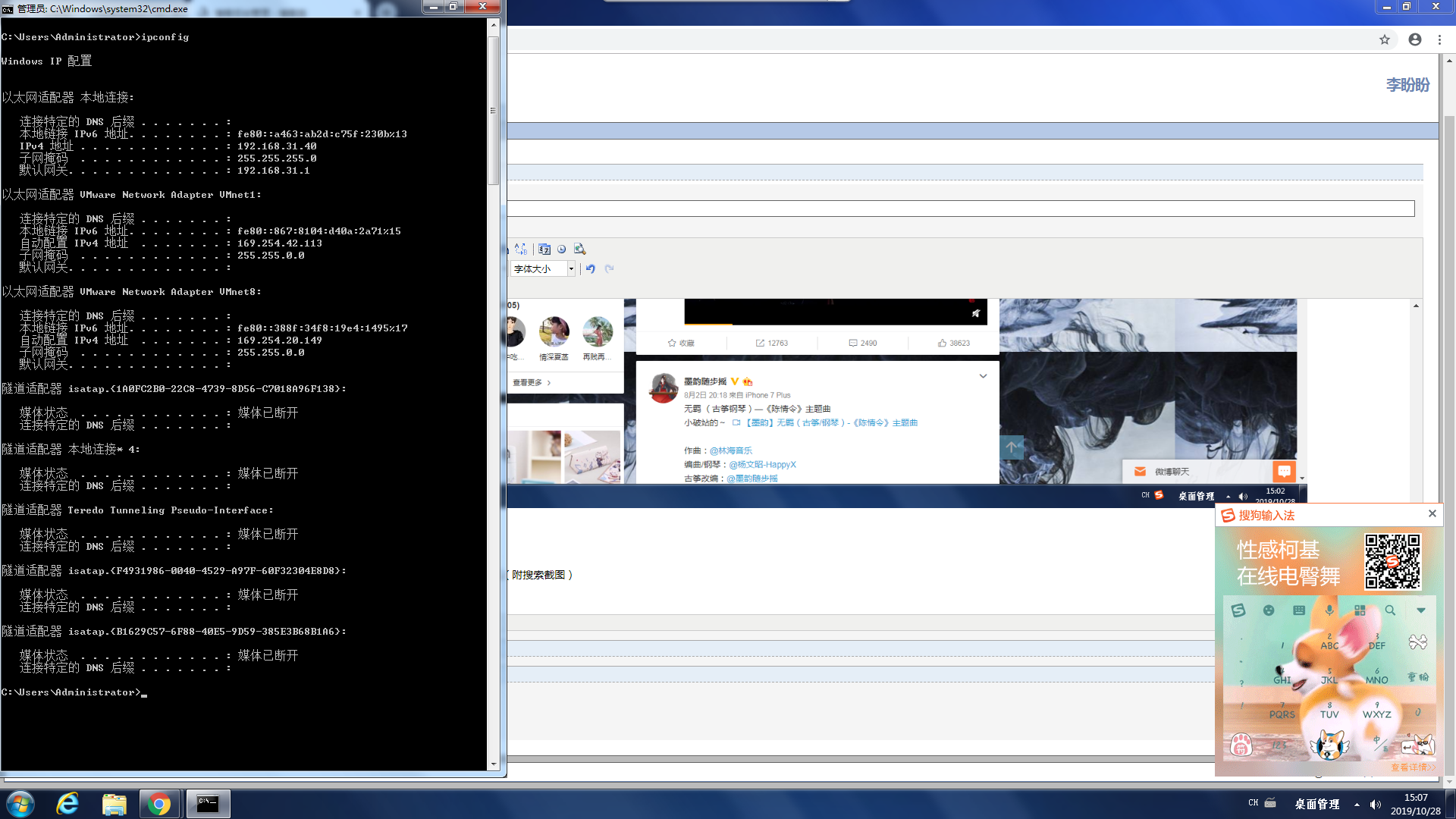Bookmark page with the star icon
The width and height of the screenshot is (1456, 819).
click(x=1384, y=39)
